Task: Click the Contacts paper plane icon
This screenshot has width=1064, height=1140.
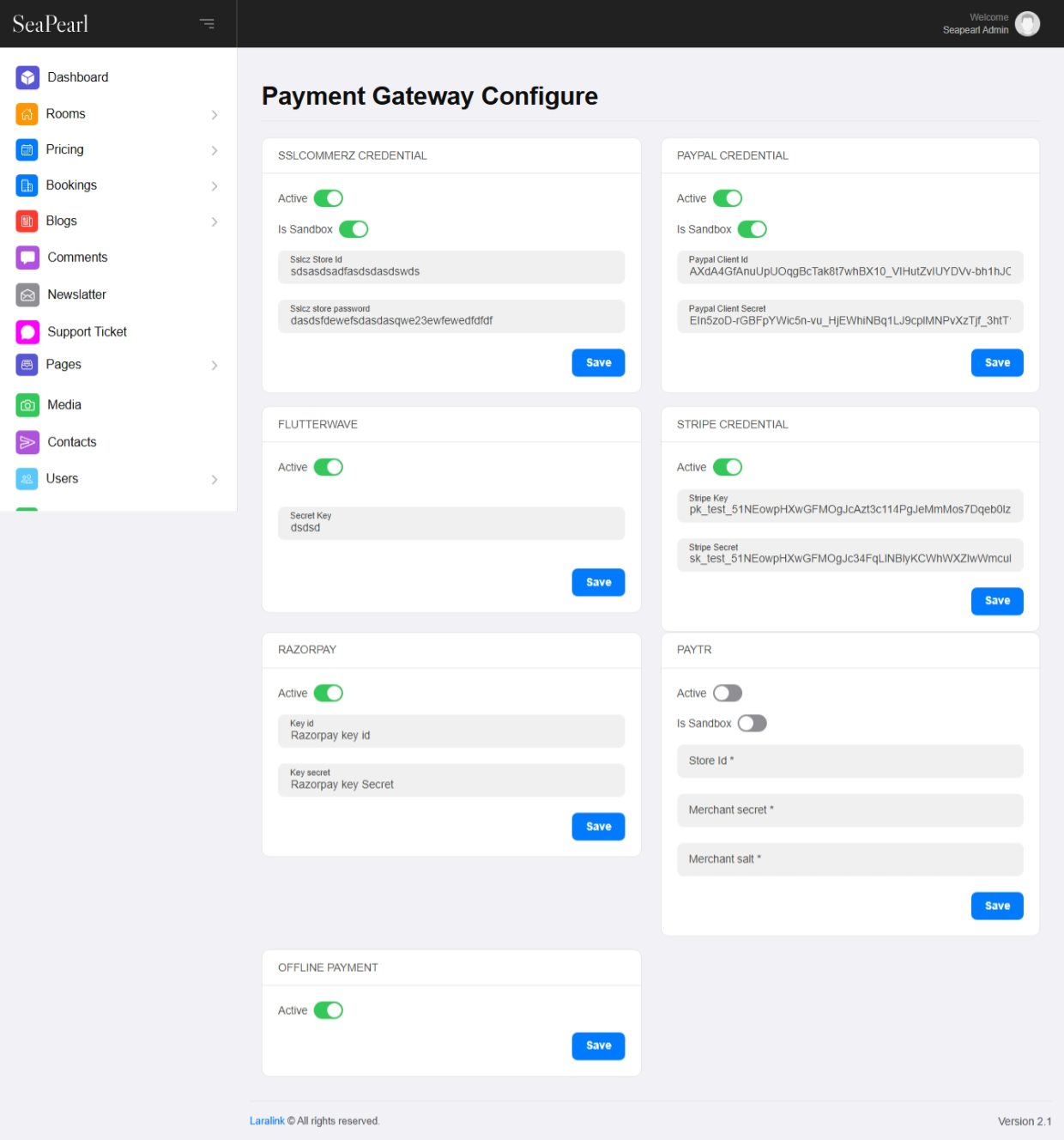Action: [27, 442]
